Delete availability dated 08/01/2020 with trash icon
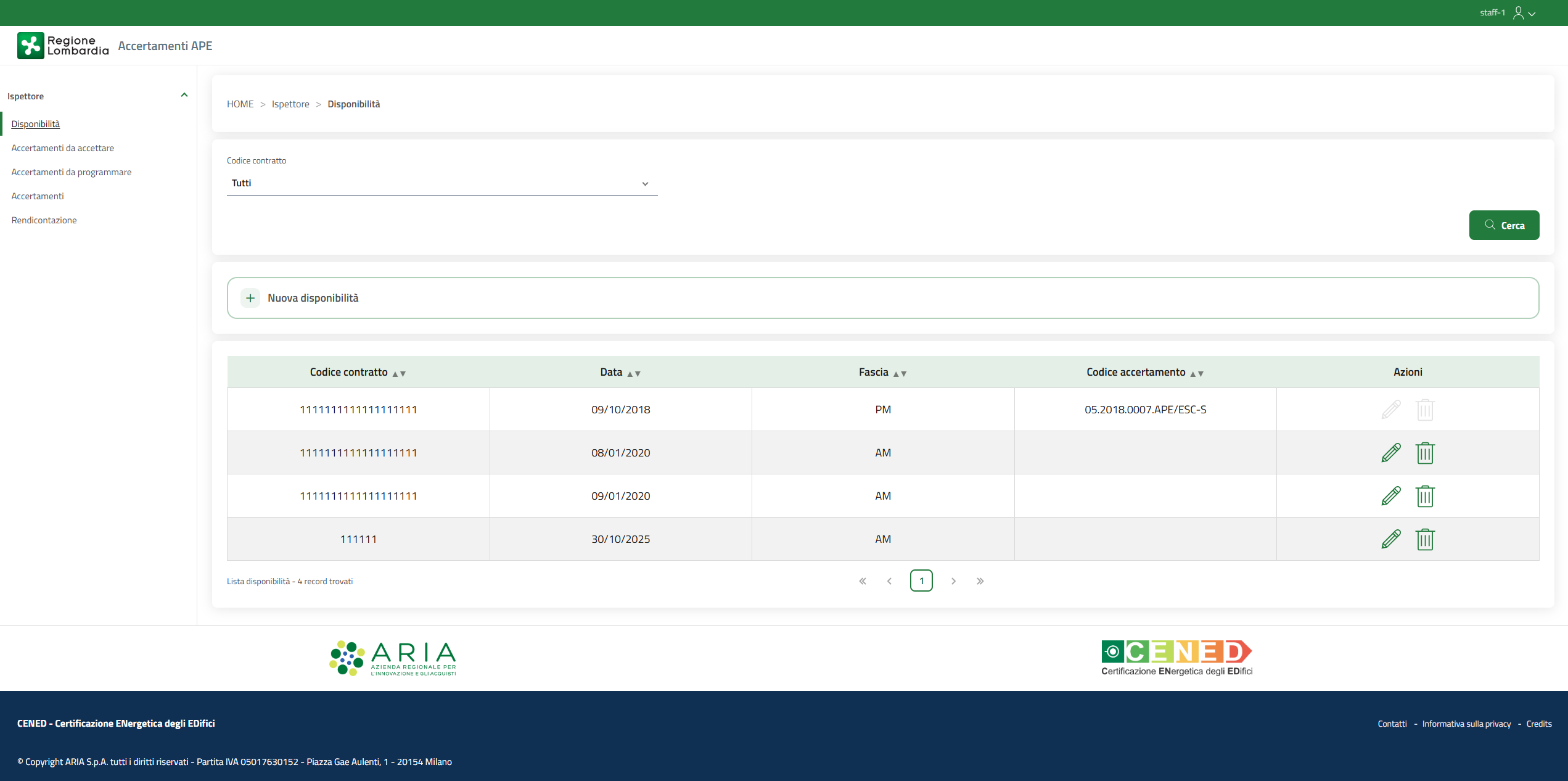The width and height of the screenshot is (1568, 781). click(x=1425, y=453)
